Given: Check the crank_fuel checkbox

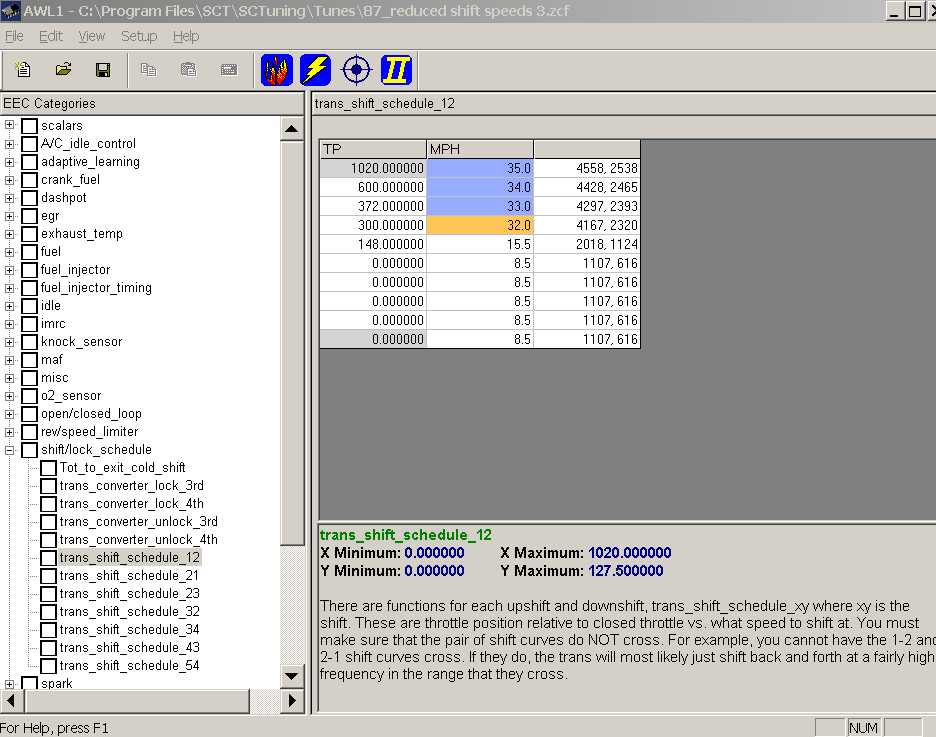Looking at the screenshot, I should [29, 180].
